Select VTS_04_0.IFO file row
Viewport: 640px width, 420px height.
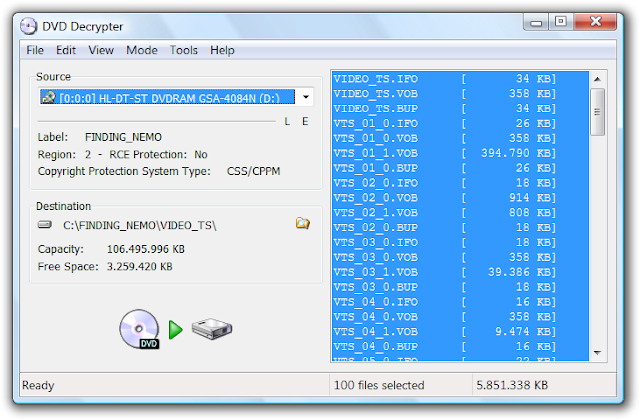(x=460, y=302)
